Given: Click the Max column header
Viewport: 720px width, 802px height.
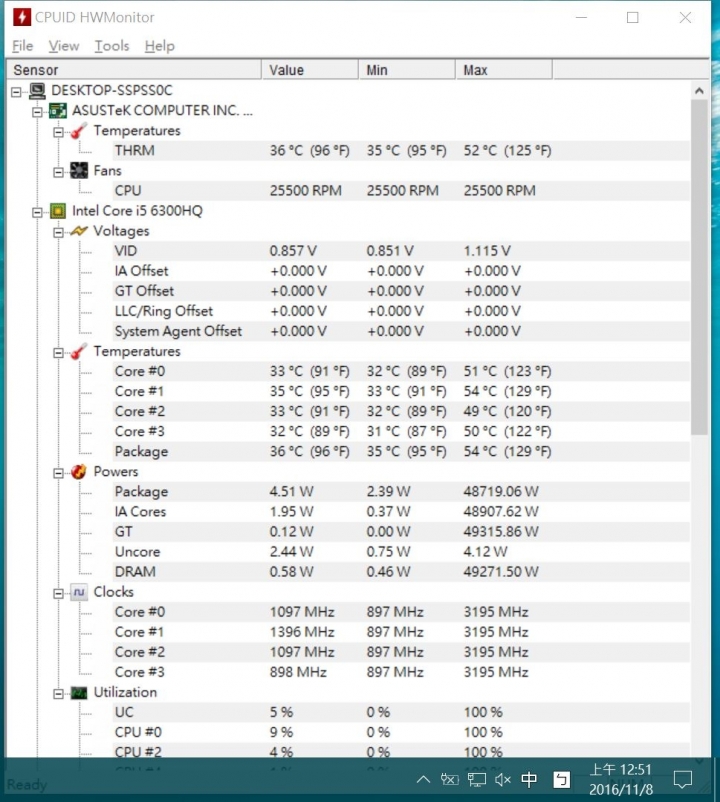Looking at the screenshot, I should coord(504,70).
